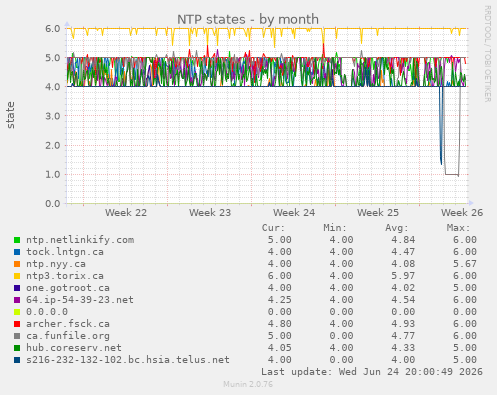Click the Avg: column header
The width and height of the screenshot is (497, 395).
[397, 228]
